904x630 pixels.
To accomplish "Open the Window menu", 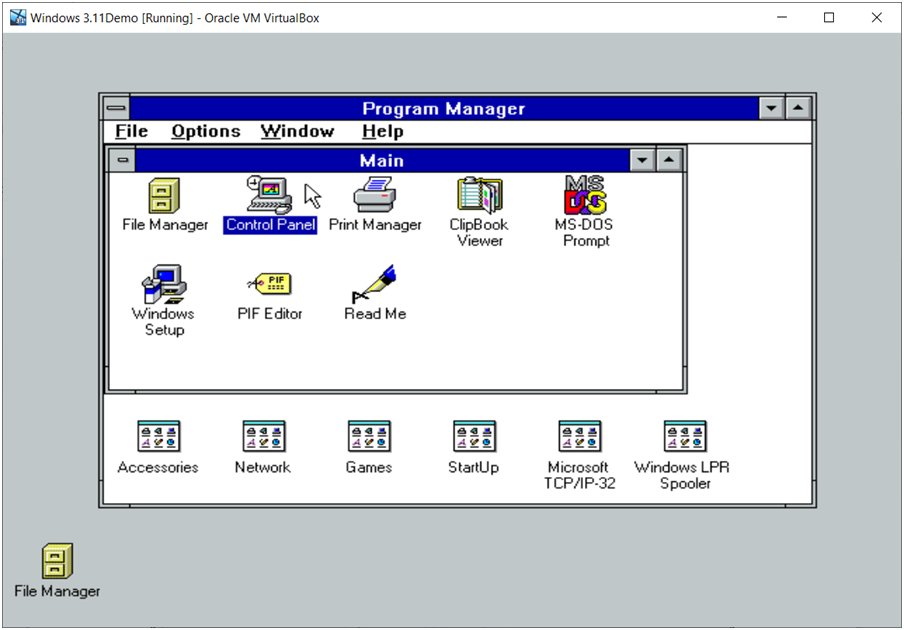I will 297,131.
